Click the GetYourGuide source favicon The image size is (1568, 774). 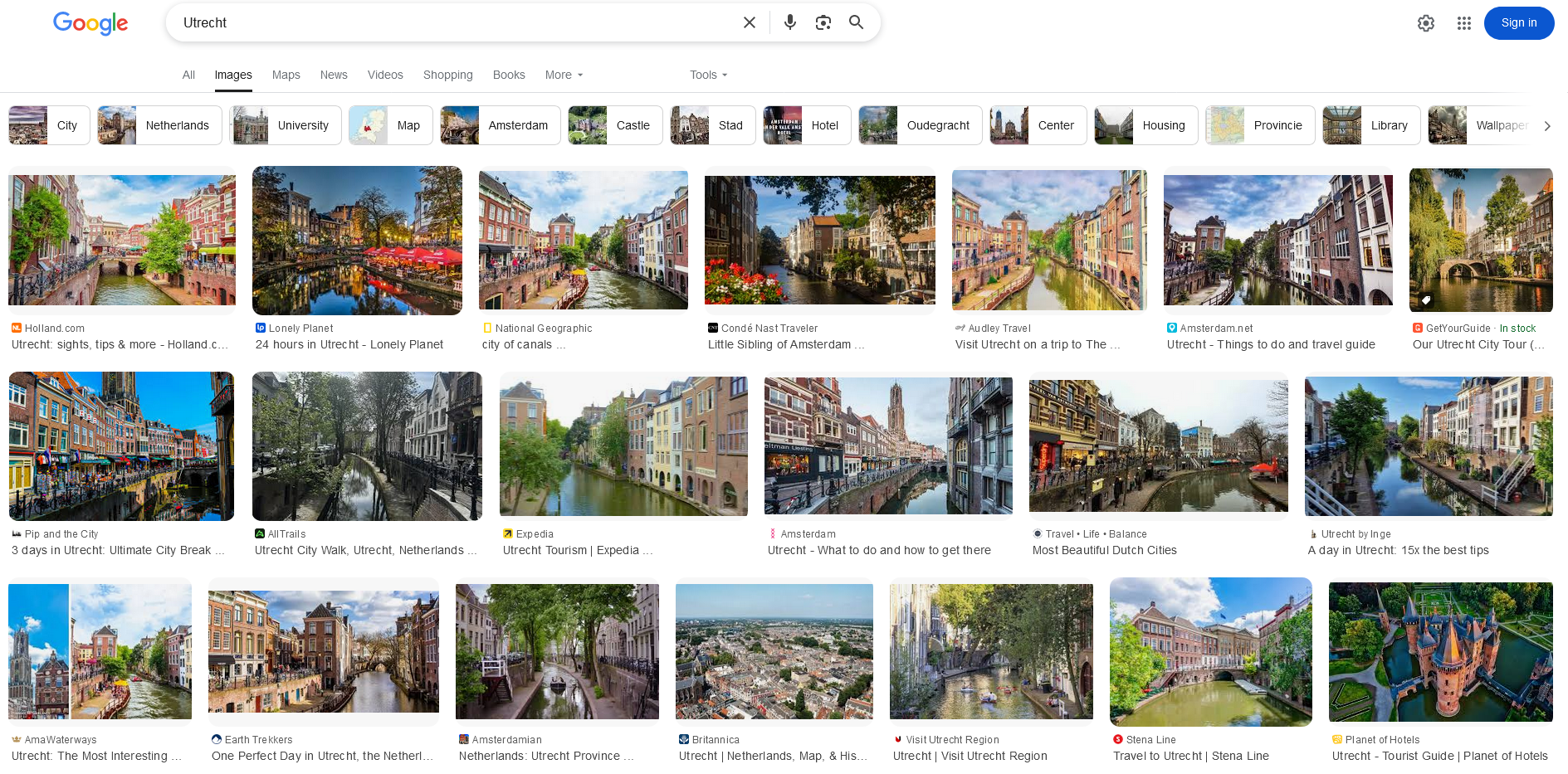(x=1417, y=329)
